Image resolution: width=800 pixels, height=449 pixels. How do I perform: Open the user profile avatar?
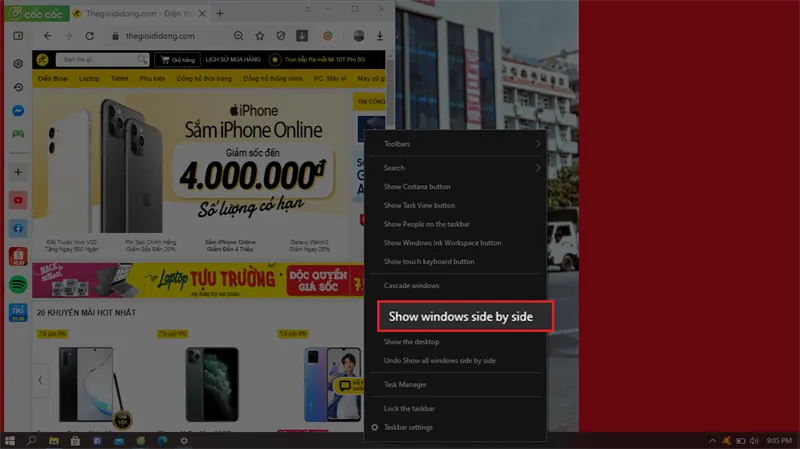coord(359,36)
